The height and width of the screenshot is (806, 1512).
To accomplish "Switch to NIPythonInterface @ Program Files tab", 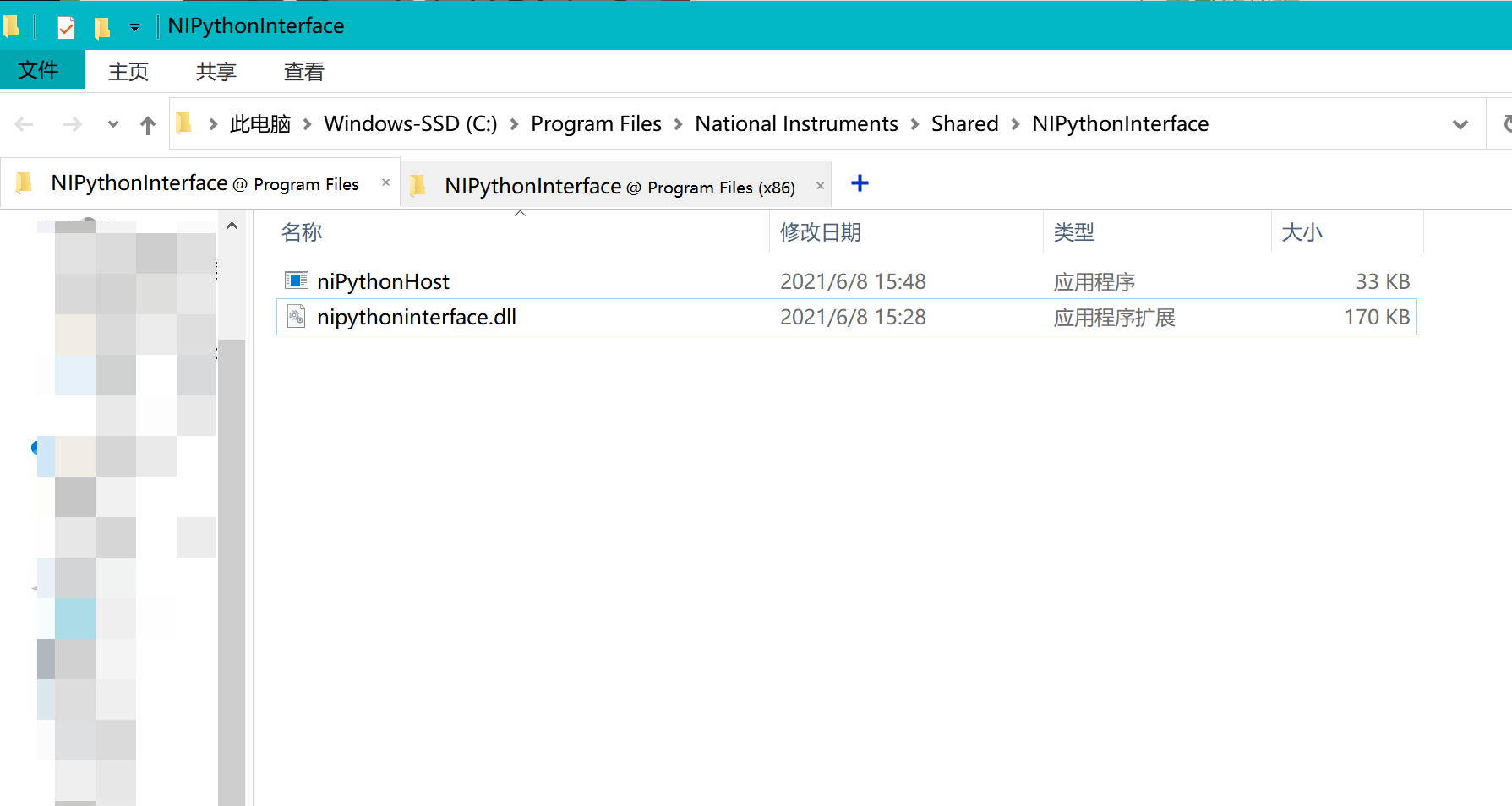I will (199, 183).
